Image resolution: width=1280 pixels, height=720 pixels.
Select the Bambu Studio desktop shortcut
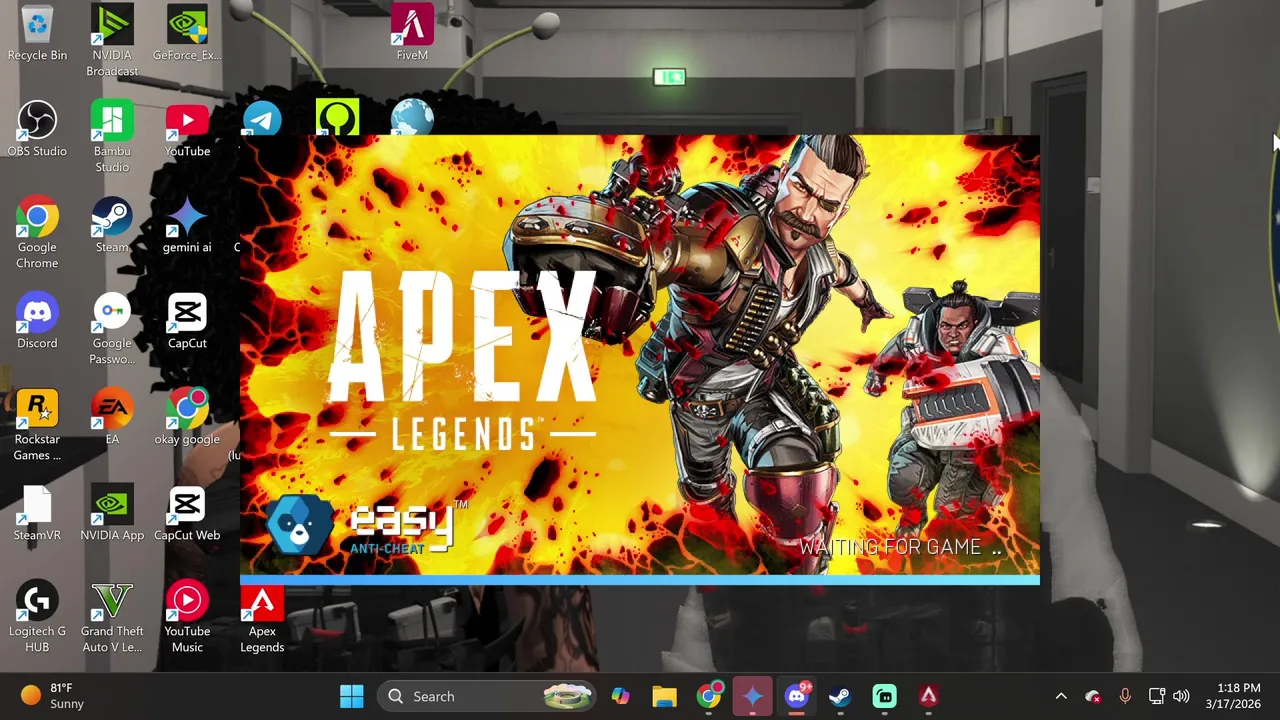click(x=112, y=137)
